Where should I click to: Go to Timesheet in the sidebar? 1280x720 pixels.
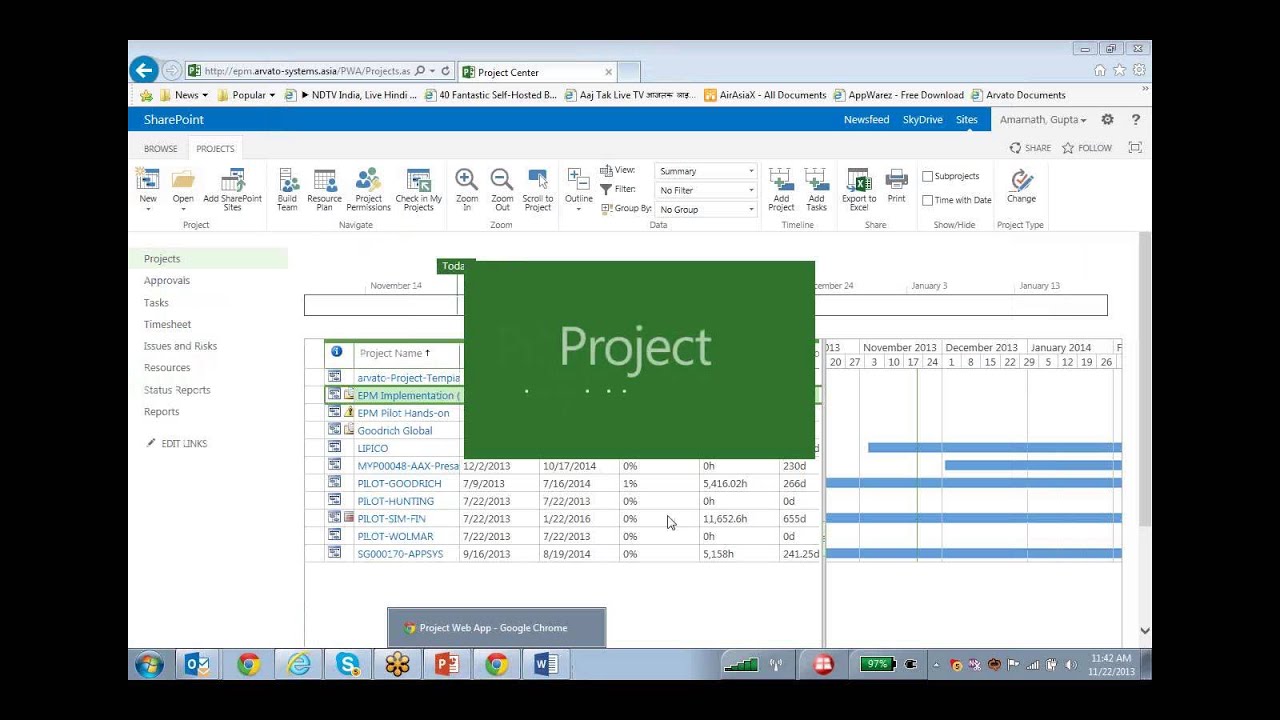[167, 325]
